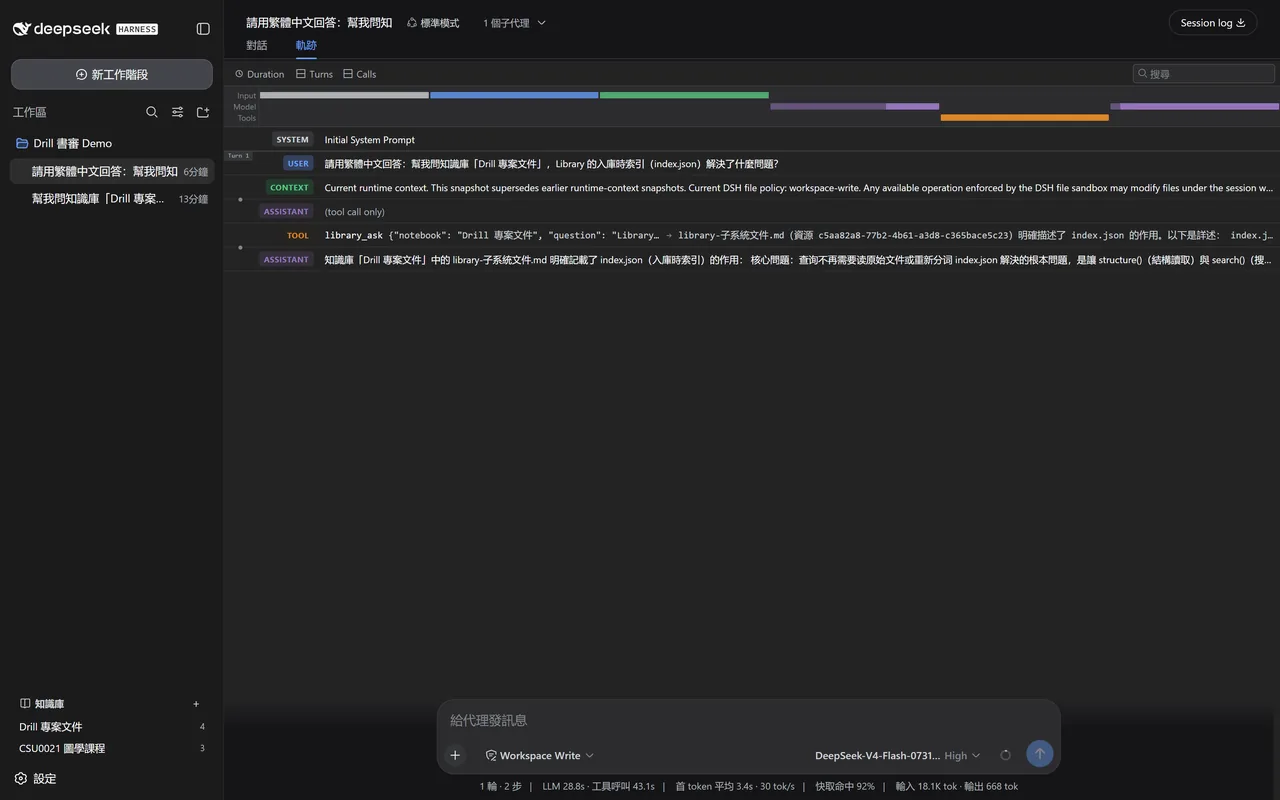Click the 給代理發訊息 message input
This screenshot has width=1280, height=800.
tap(748, 720)
